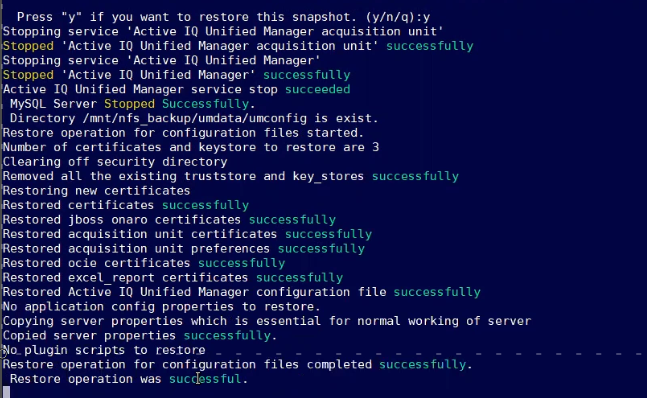Click the number 3 after 'restore are'
The height and width of the screenshot is (398, 647).
(375, 147)
